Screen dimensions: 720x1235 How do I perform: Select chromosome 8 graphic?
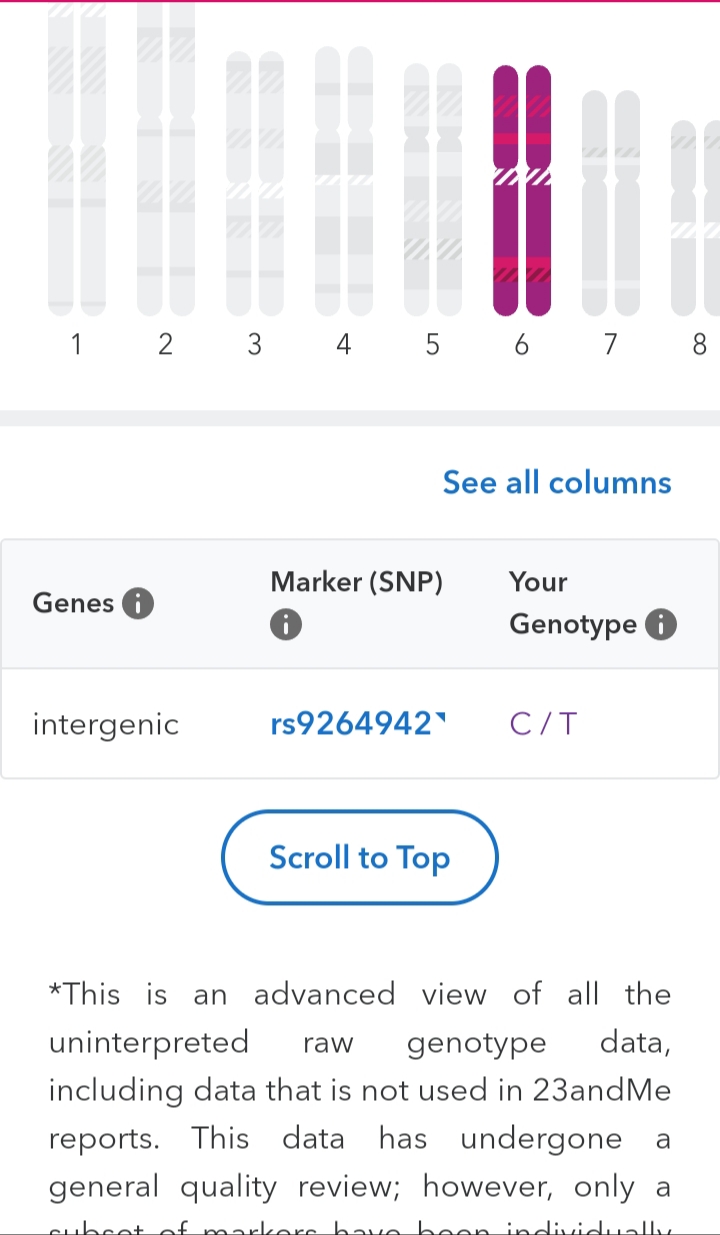[696, 218]
